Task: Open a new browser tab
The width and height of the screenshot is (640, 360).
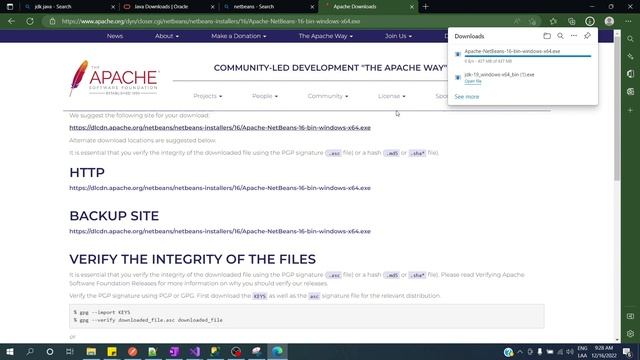Action: coord(425,7)
